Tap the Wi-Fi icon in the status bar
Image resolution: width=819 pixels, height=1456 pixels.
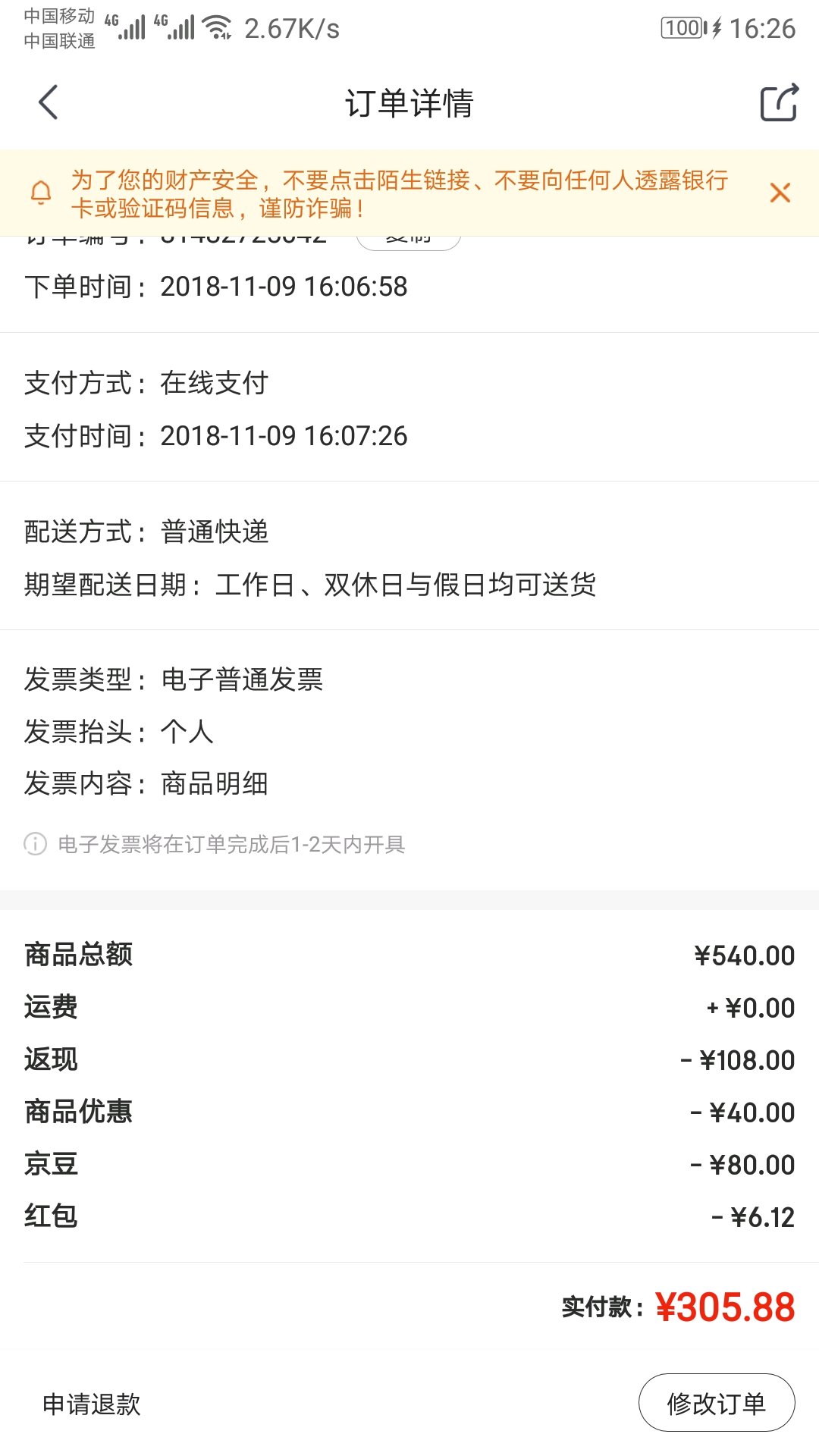tap(218, 28)
